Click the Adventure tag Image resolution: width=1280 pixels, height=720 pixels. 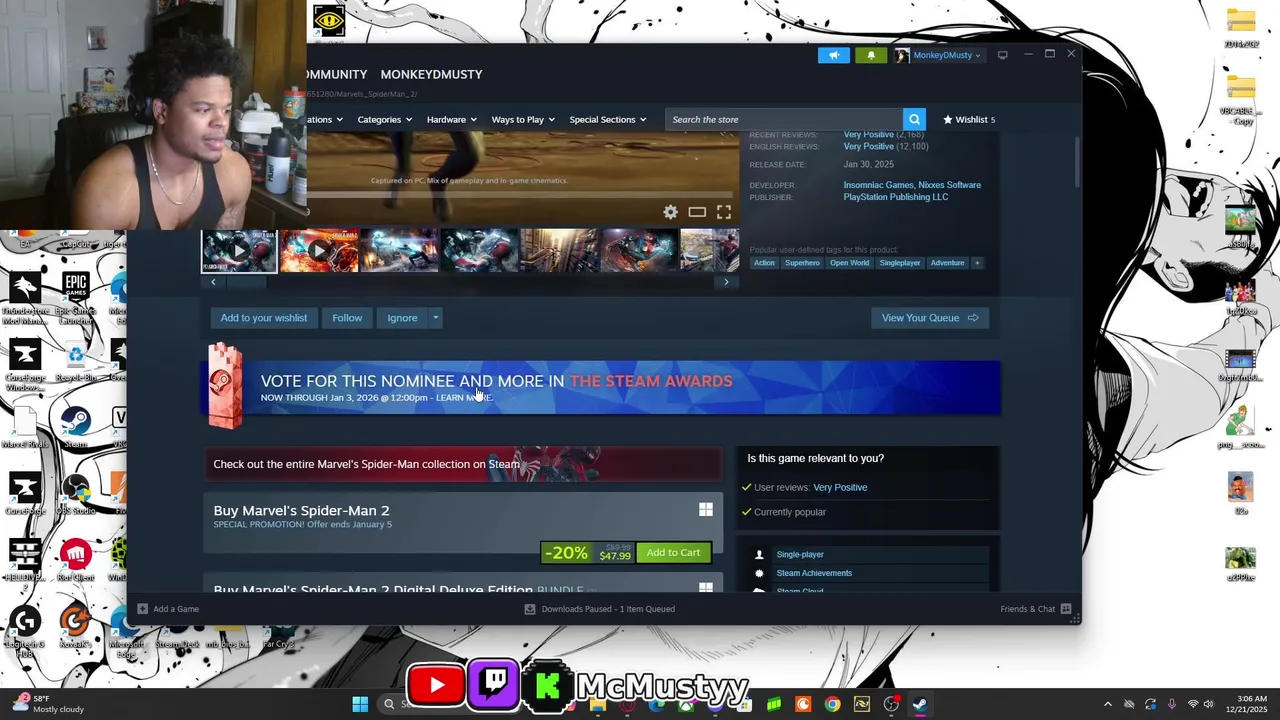click(947, 263)
